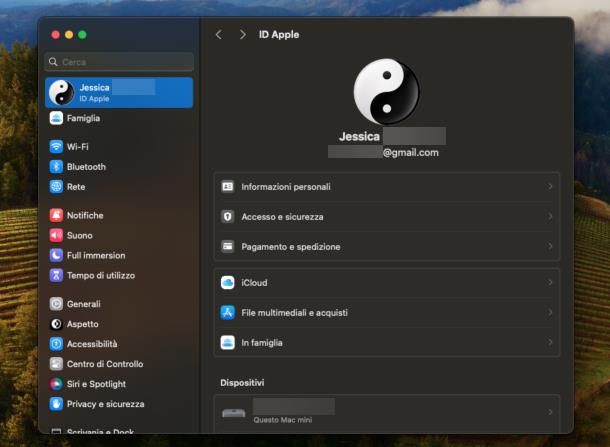This screenshot has width=610, height=447.
Task: Open the Rete globe icon
Action: [x=56, y=187]
